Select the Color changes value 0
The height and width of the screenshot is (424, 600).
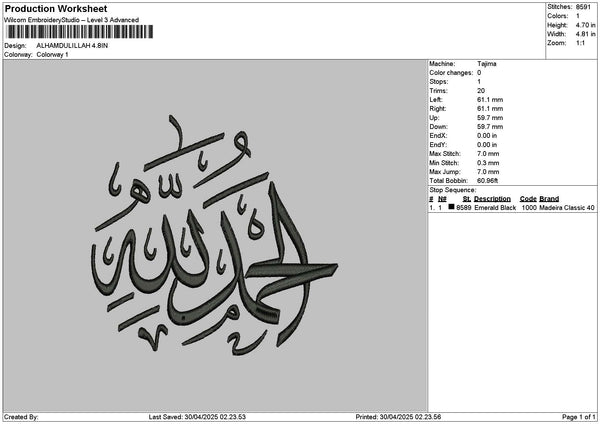coord(479,73)
